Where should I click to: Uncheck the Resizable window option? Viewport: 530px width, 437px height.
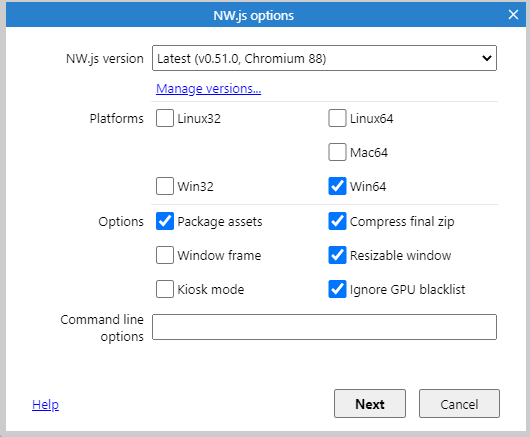point(337,255)
